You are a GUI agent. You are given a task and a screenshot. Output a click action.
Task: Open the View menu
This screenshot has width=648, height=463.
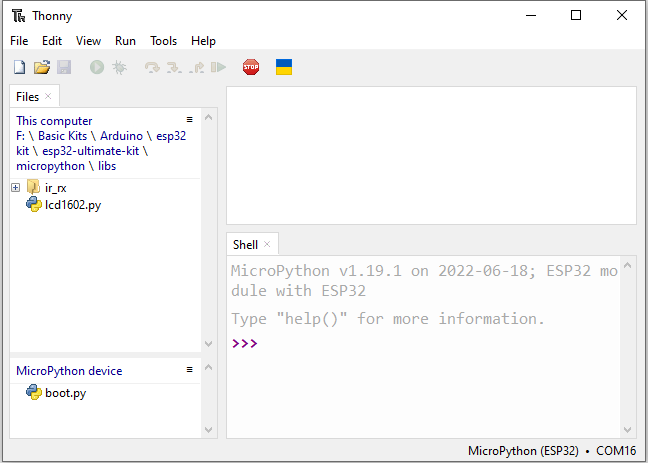(88, 41)
